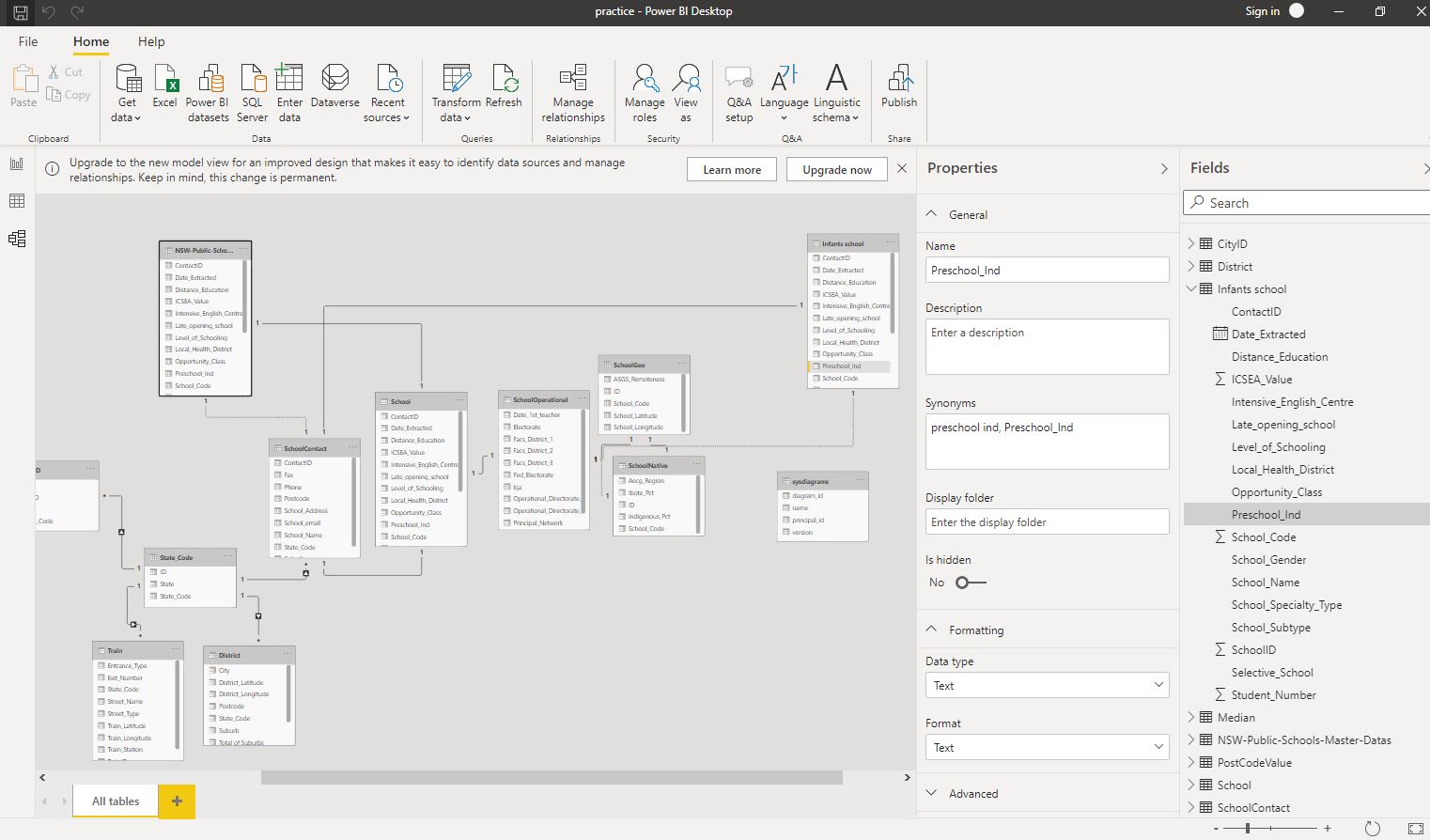Edit the Name field Preschool_Ind
The image size is (1430, 840).
(x=1047, y=270)
